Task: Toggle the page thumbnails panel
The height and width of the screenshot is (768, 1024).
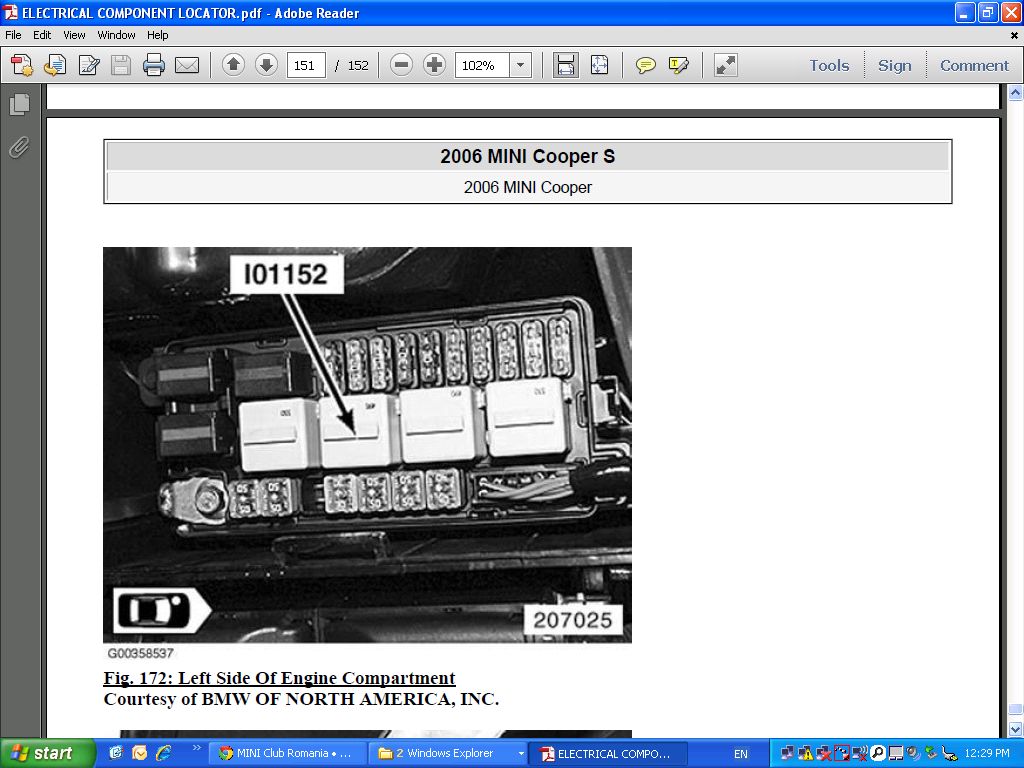Action: click(x=19, y=105)
